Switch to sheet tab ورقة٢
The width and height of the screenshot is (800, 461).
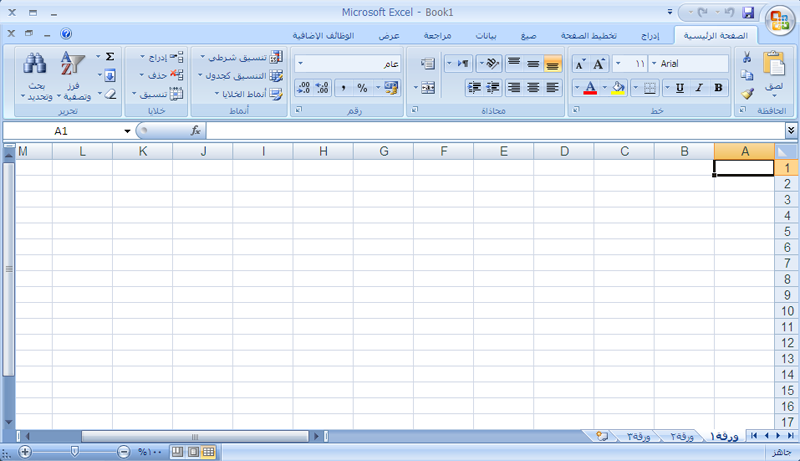[x=682, y=437]
